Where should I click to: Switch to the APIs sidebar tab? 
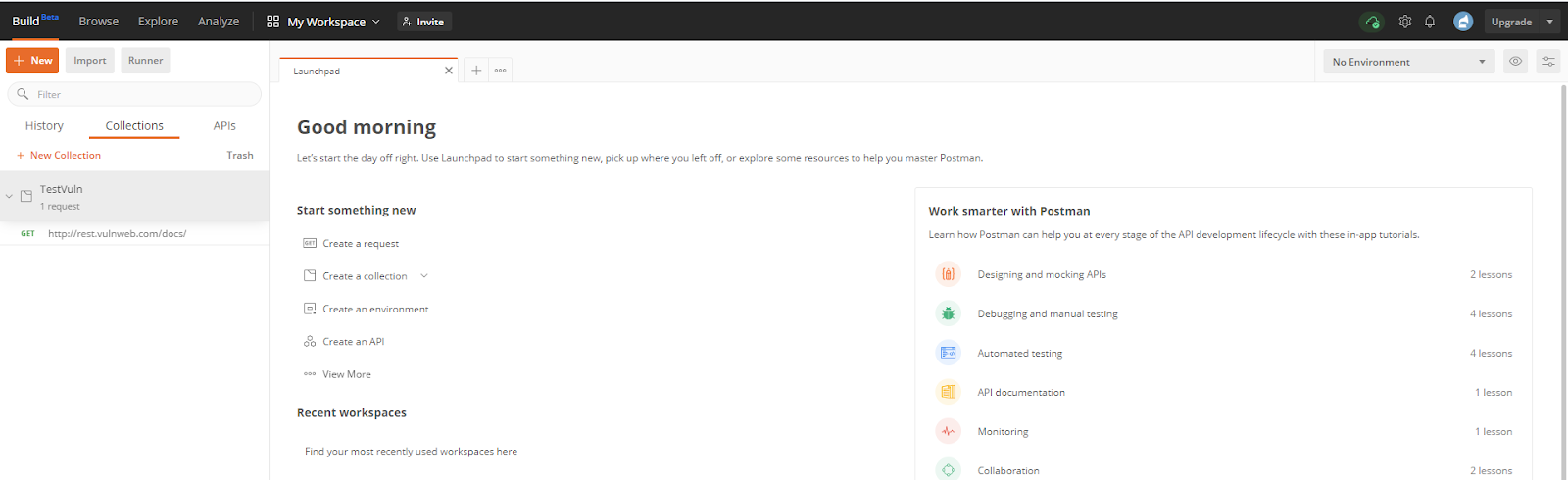pyautogui.click(x=224, y=125)
